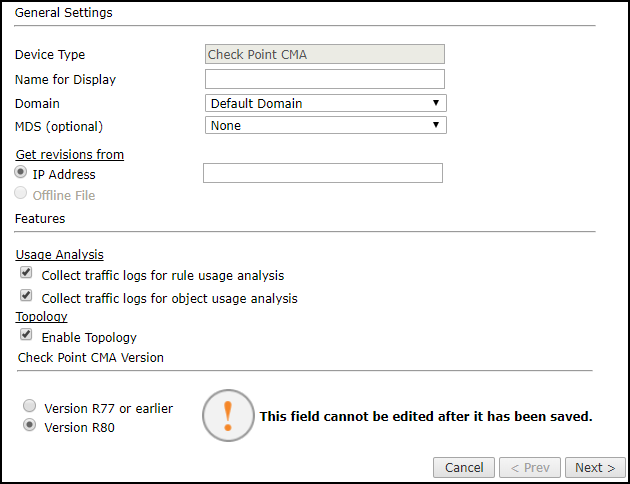The height and width of the screenshot is (484, 630).
Task: Click the Topology underlined heading
Action: point(41,317)
